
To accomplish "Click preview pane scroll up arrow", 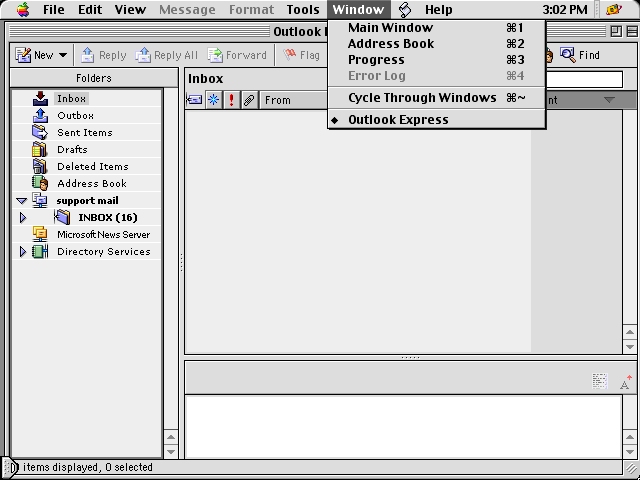I will point(630,437).
